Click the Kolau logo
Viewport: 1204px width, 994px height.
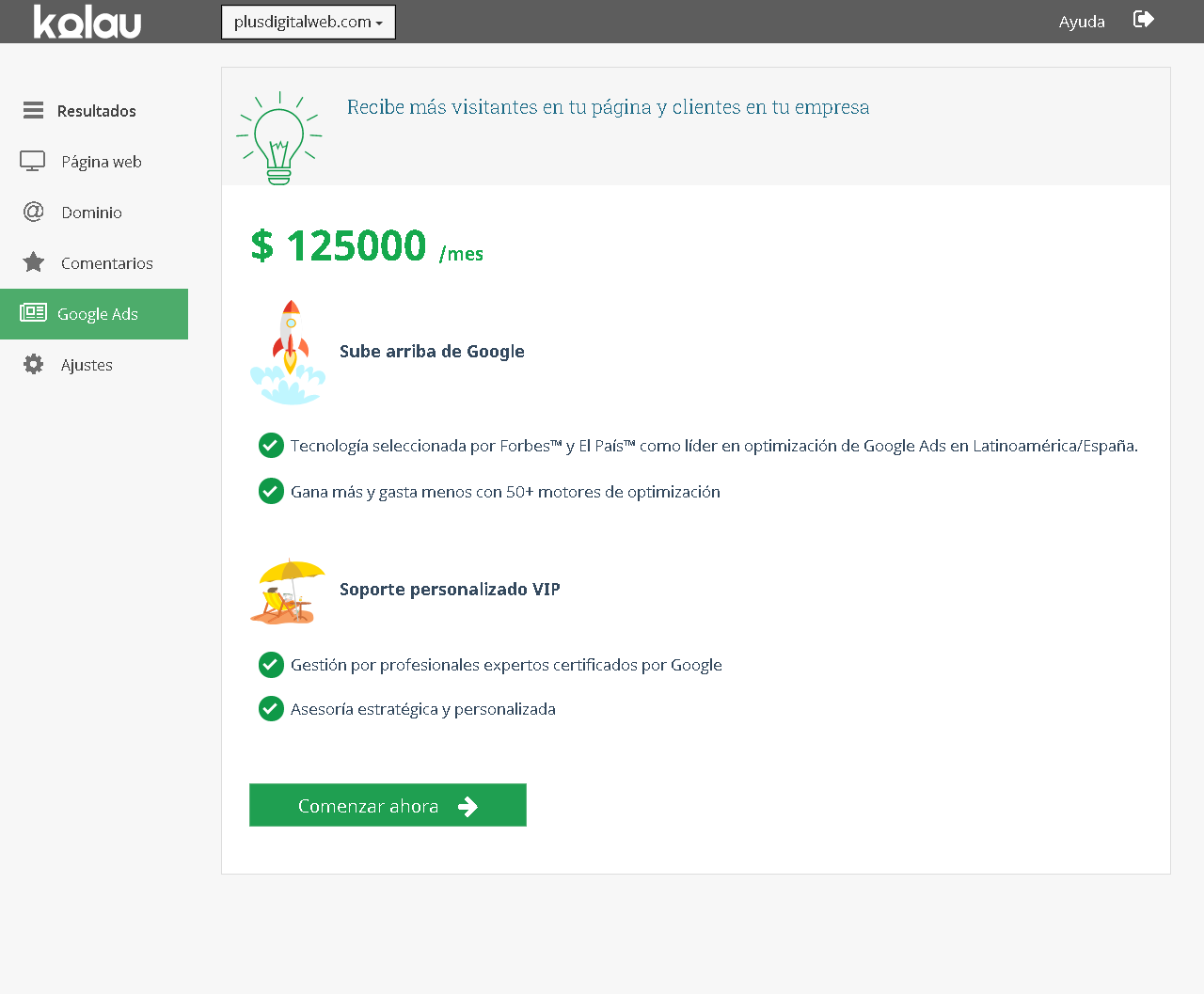point(86,21)
